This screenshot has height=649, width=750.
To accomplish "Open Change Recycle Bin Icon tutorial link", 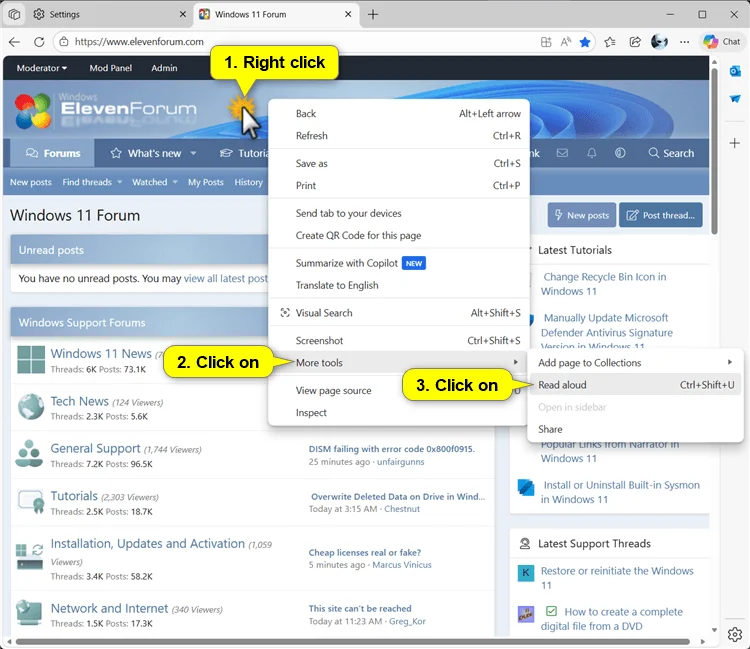I will tap(604, 284).
